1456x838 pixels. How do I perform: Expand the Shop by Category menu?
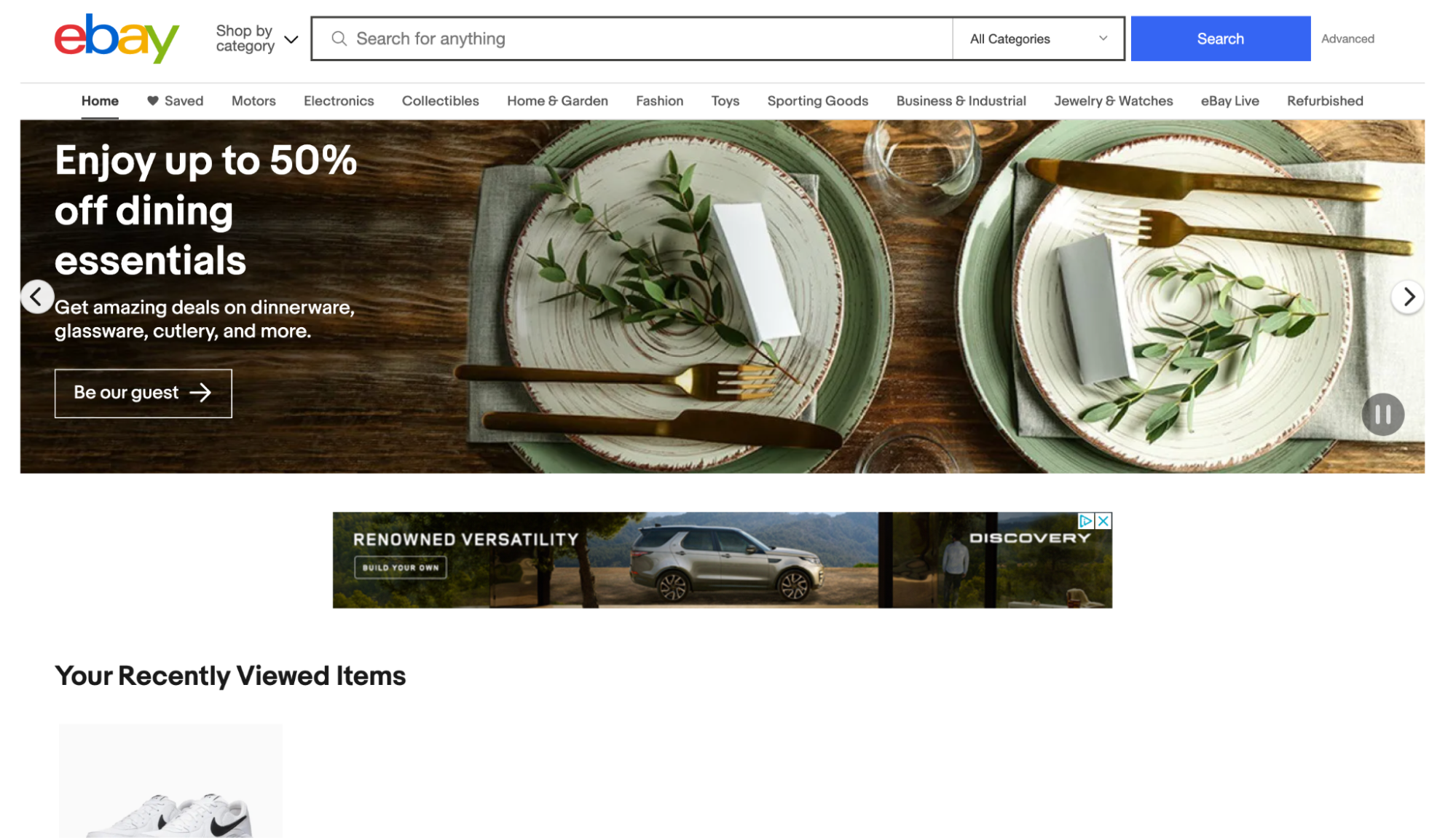click(x=256, y=38)
